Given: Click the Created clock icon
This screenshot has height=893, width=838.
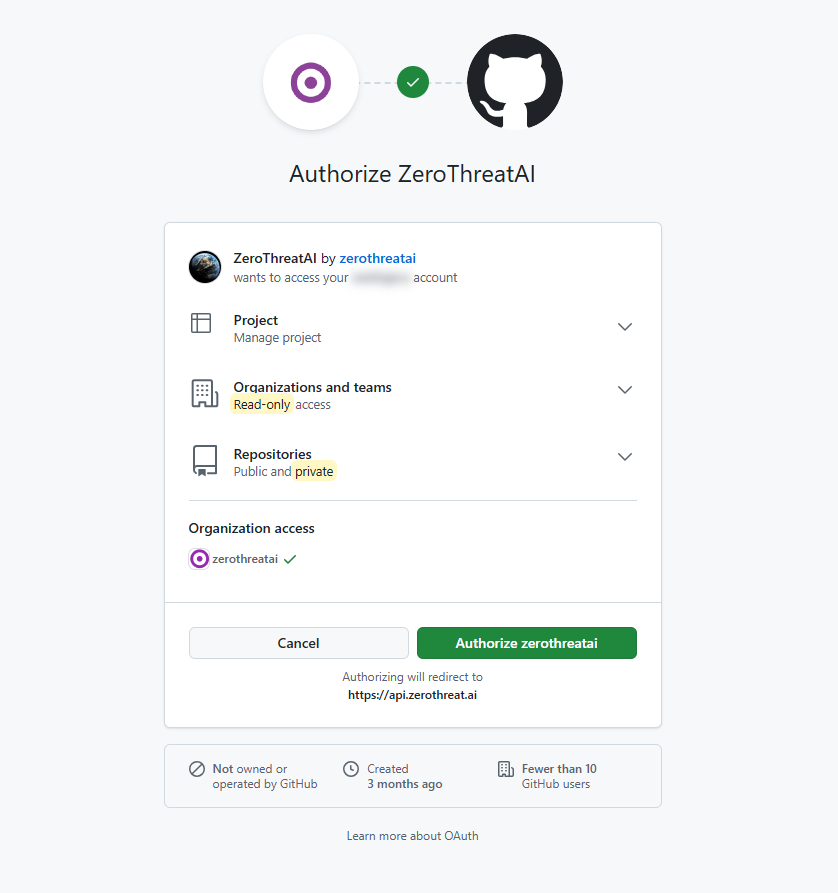Looking at the screenshot, I should 351,769.
